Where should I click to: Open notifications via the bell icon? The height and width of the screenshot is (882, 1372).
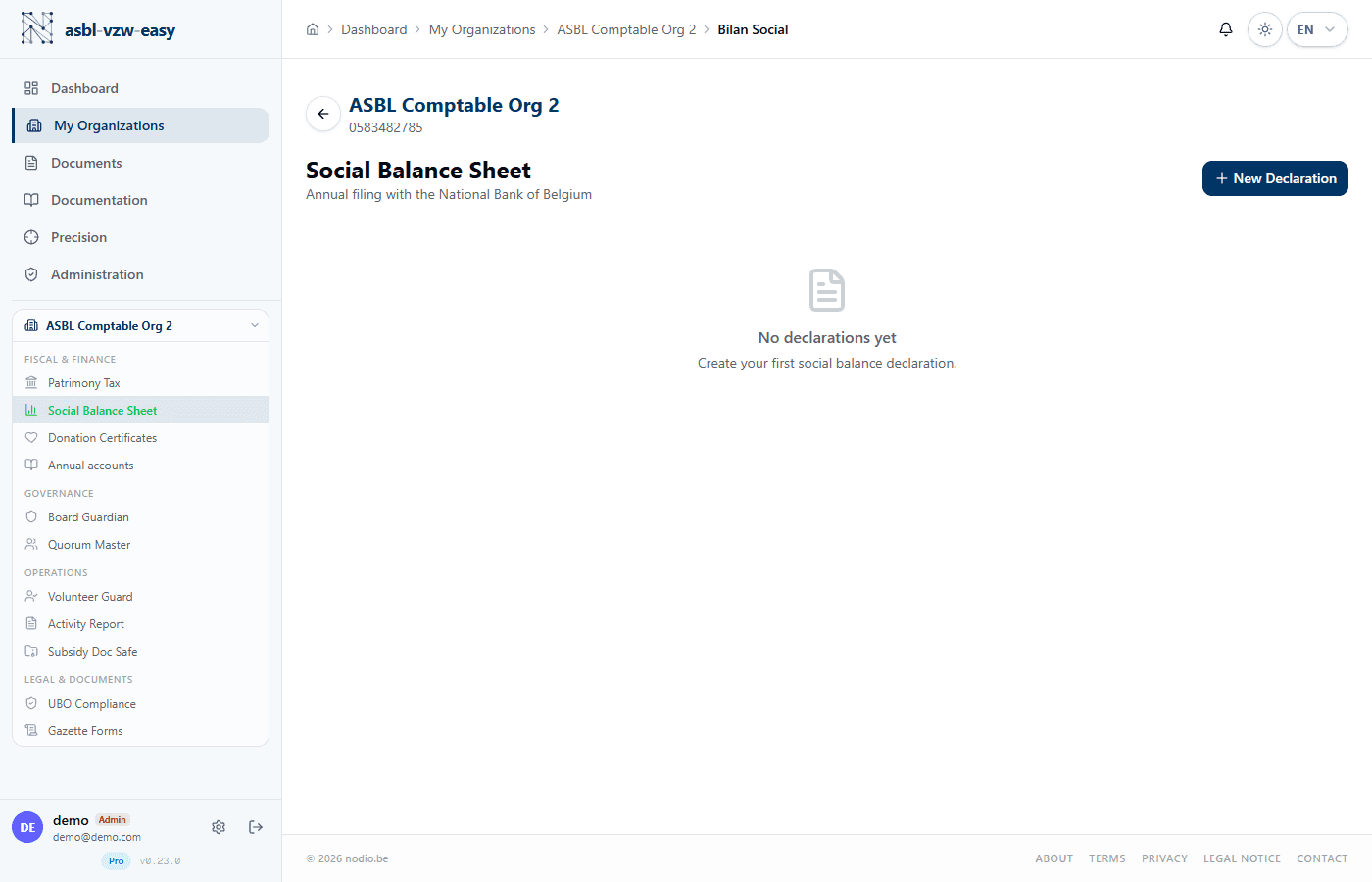tap(1226, 29)
